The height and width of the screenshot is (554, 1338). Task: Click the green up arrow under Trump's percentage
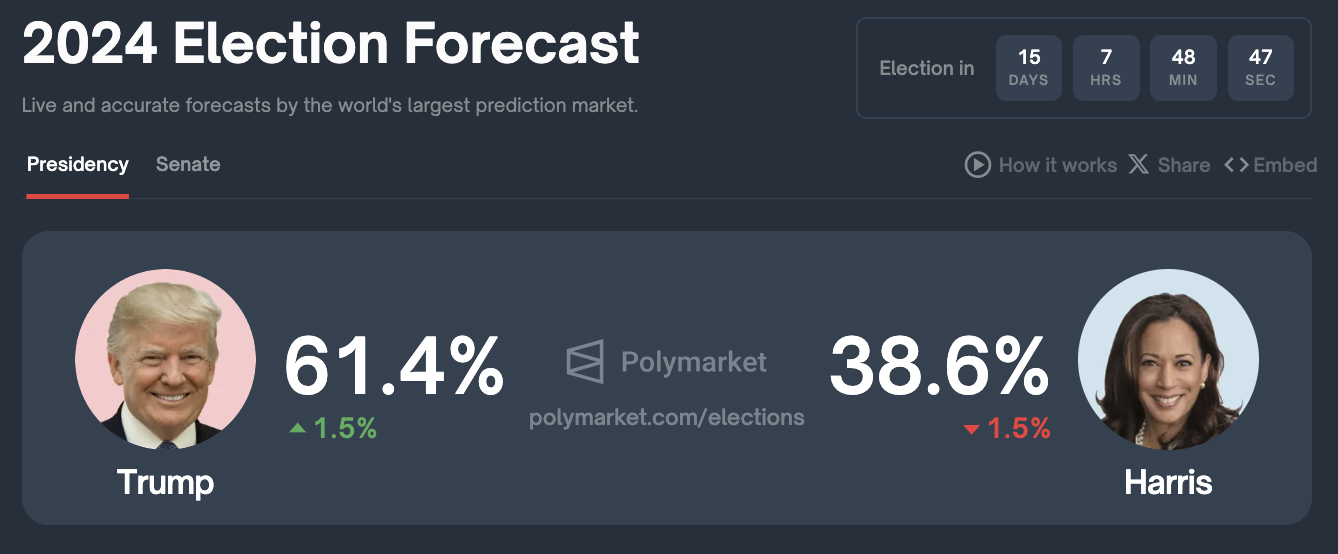(297, 428)
